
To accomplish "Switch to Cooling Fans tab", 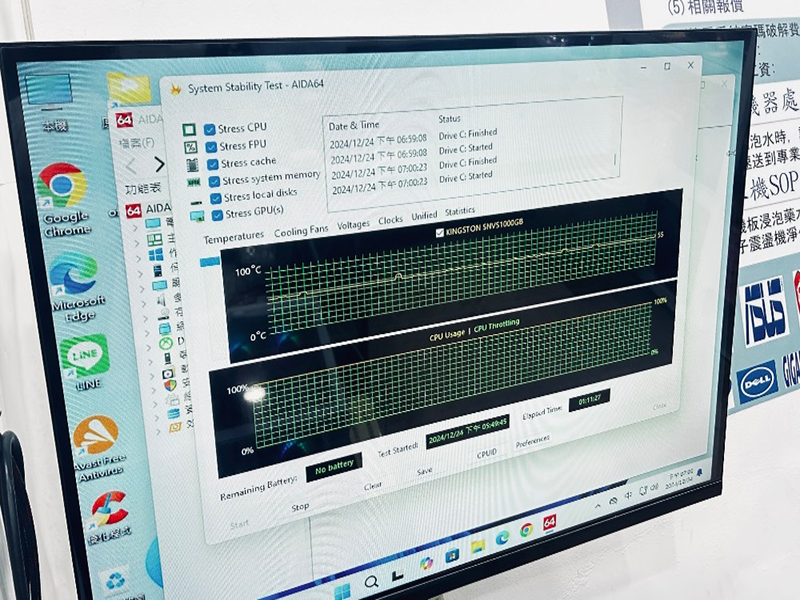I will coord(301,231).
